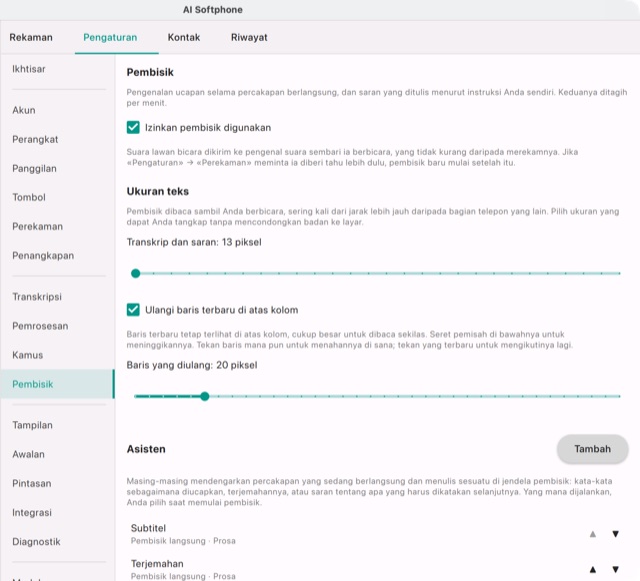Click Baris yang diulang: 20 piksel label
Screen dimensions: 640x581
192,365
